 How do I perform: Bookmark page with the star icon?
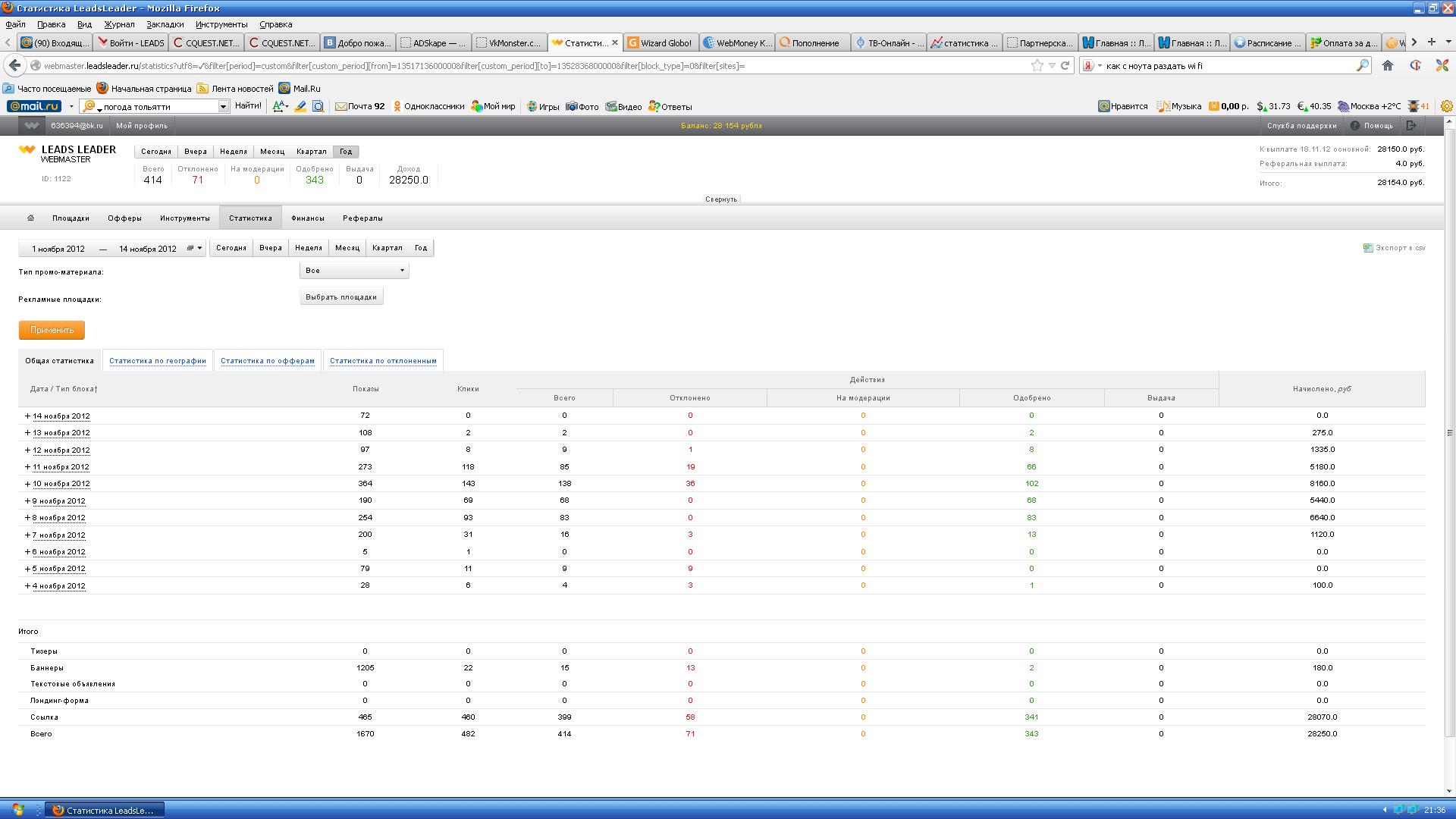(x=1037, y=66)
